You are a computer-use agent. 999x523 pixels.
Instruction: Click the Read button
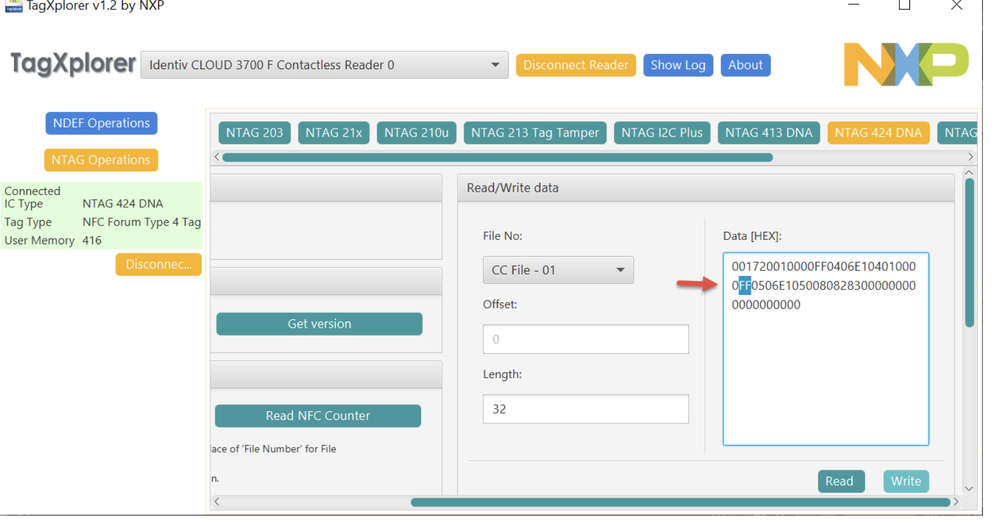point(841,481)
